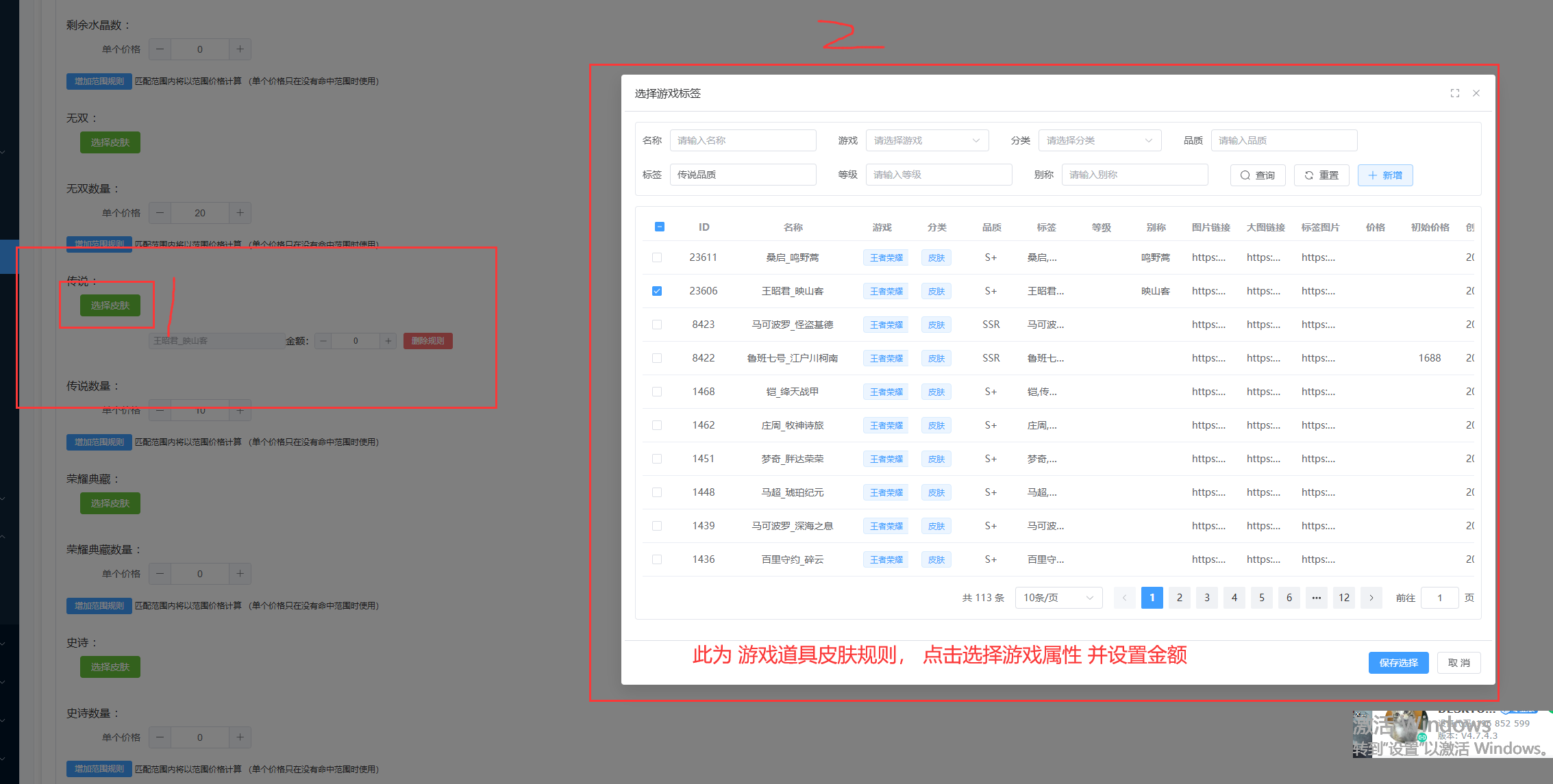1553x784 pixels.
Task: Toggle the select-all checkbox in table header
Action: click(660, 227)
